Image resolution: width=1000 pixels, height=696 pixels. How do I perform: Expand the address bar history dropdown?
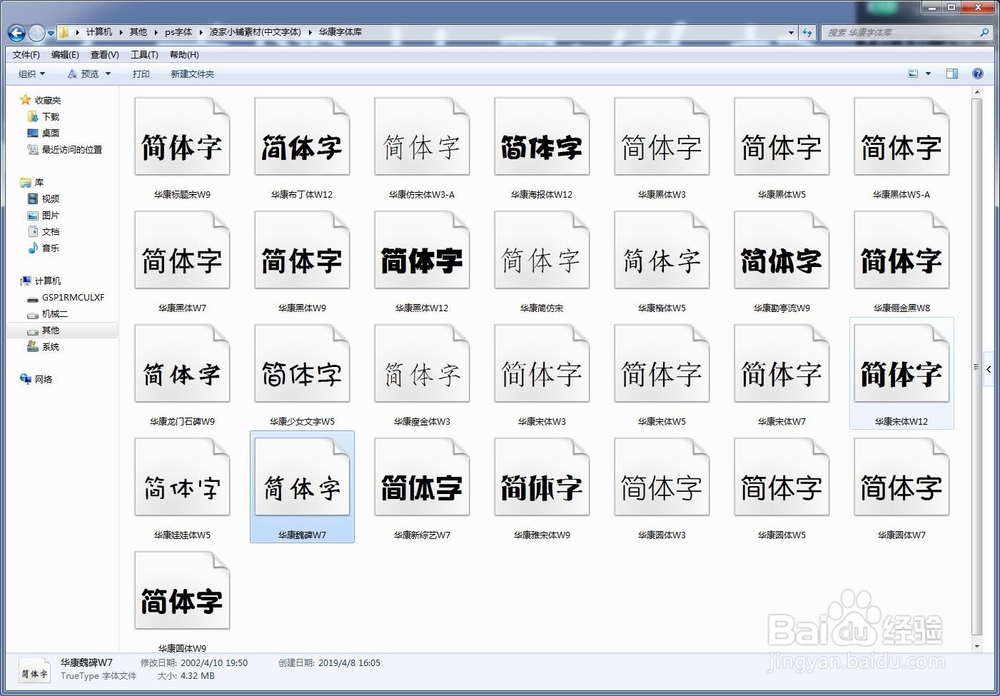(791, 32)
